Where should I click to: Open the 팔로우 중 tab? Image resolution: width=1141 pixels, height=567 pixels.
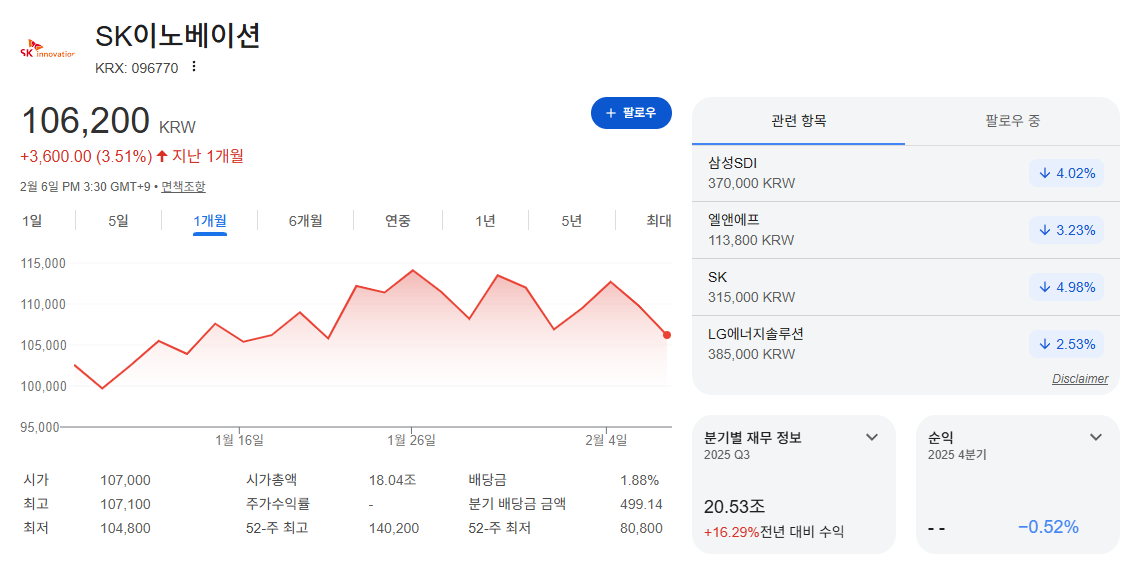click(x=1012, y=121)
